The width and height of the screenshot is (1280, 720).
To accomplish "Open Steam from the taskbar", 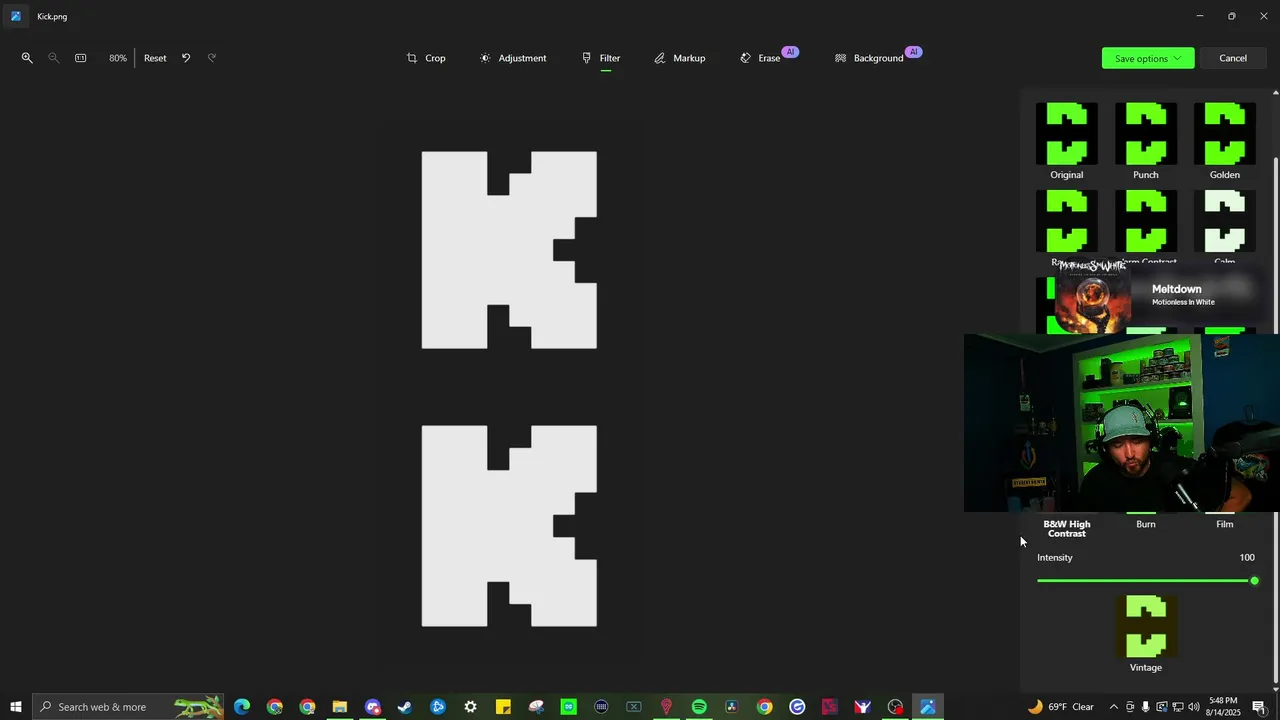I will (405, 707).
